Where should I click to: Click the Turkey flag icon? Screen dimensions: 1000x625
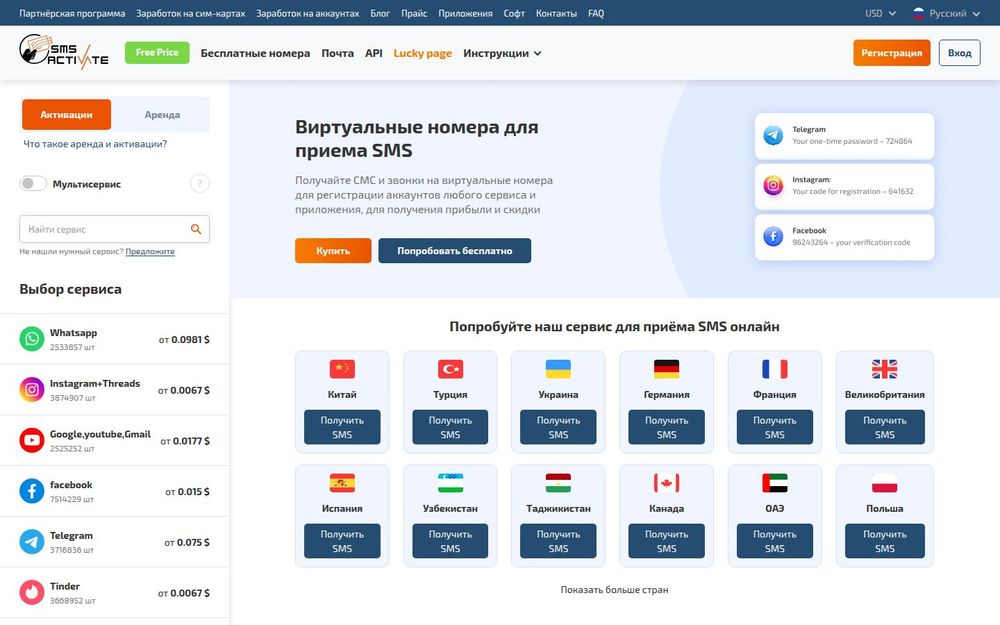(450, 369)
